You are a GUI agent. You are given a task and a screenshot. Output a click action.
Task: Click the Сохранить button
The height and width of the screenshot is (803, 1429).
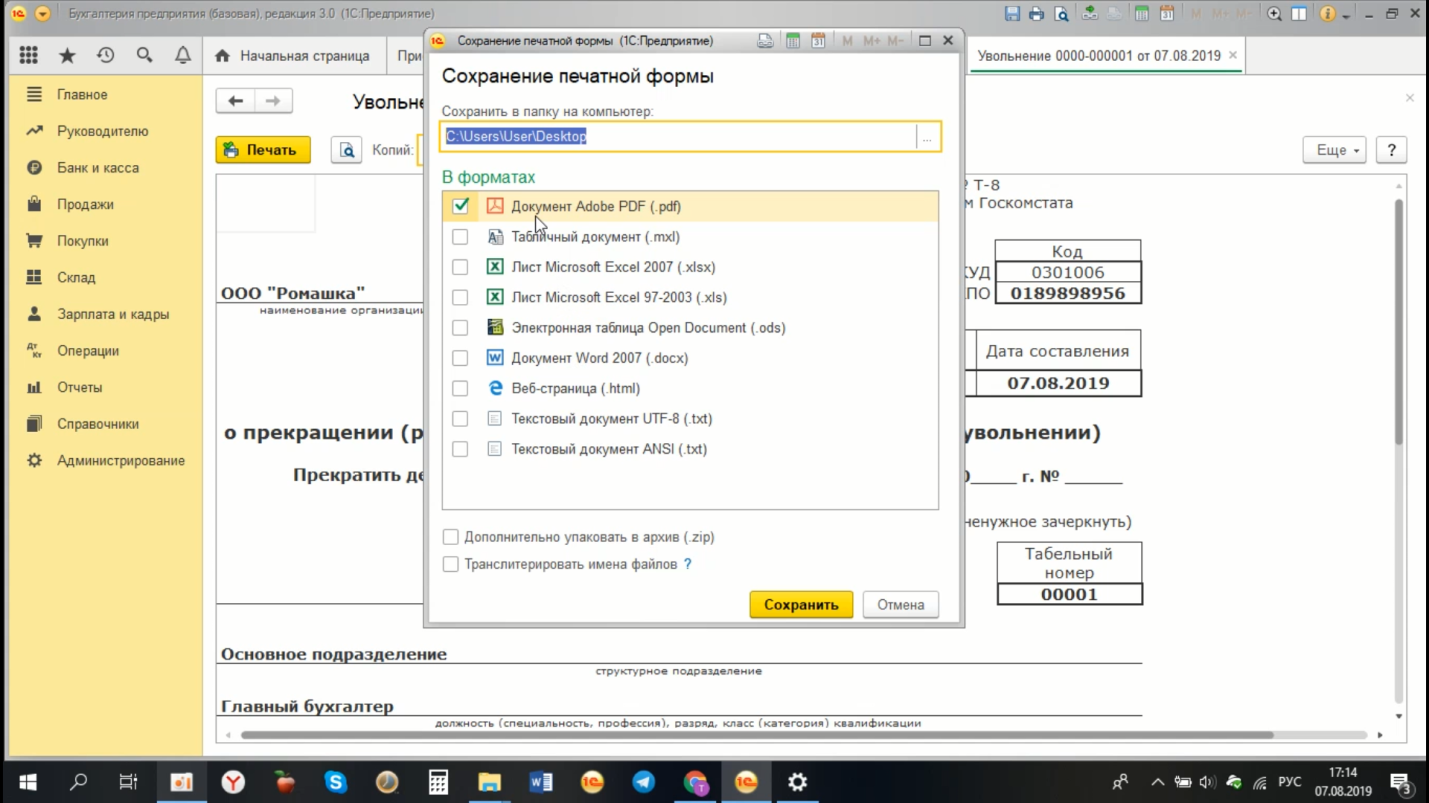tap(801, 604)
